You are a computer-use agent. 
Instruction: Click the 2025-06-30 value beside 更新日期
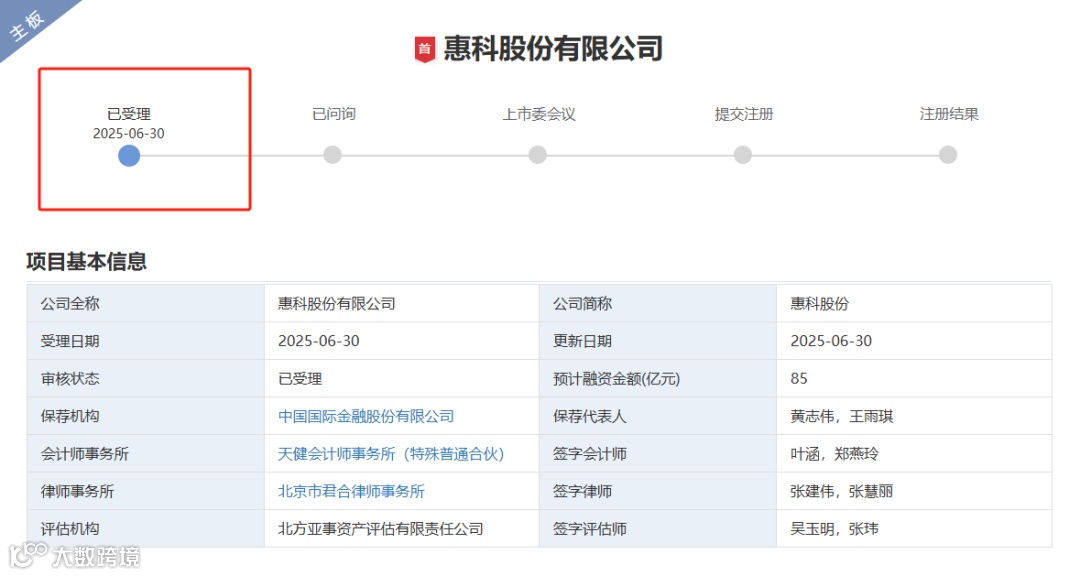pyautogui.click(x=831, y=341)
